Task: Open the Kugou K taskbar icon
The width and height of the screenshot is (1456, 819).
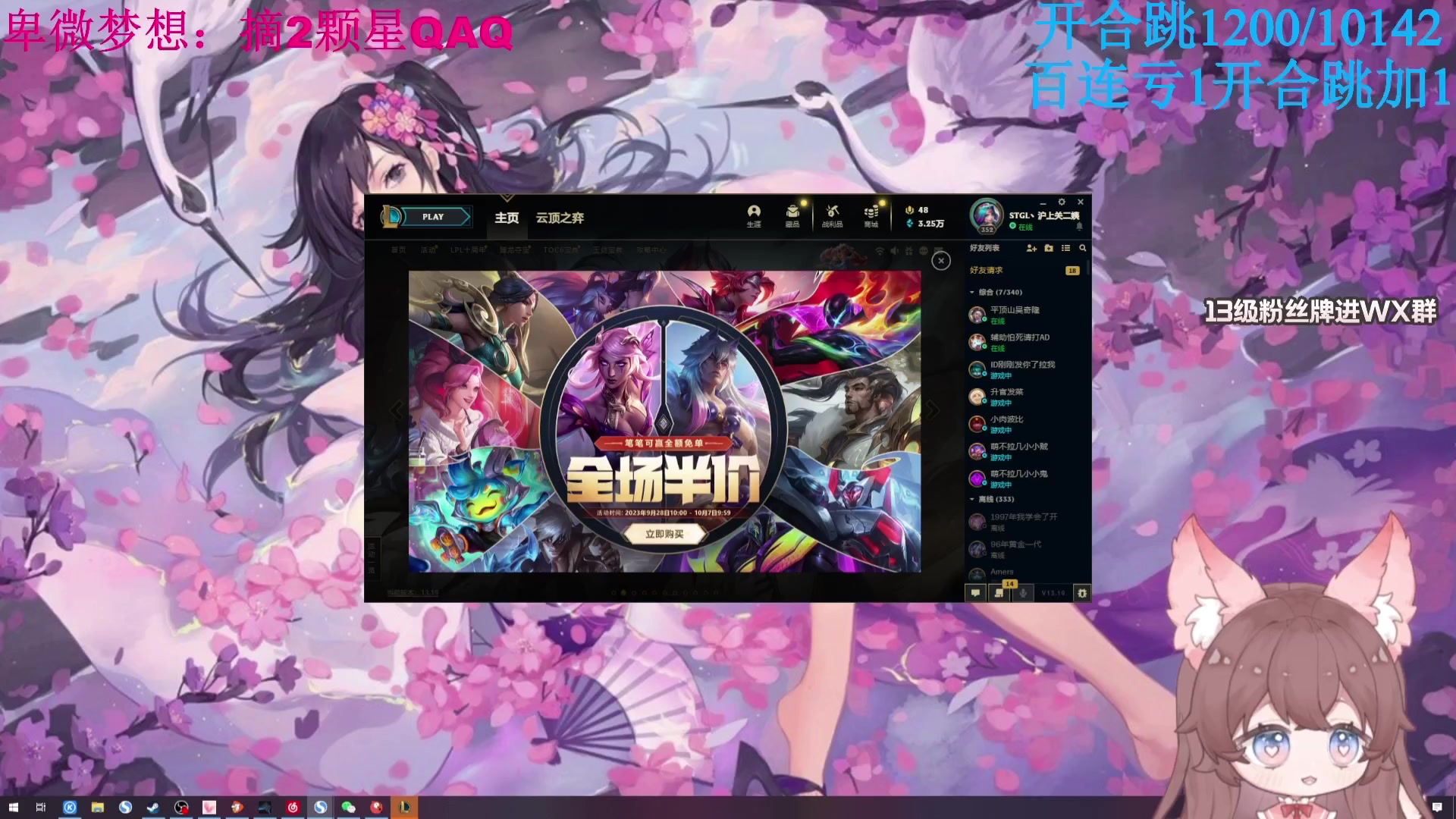Action: coord(70,808)
